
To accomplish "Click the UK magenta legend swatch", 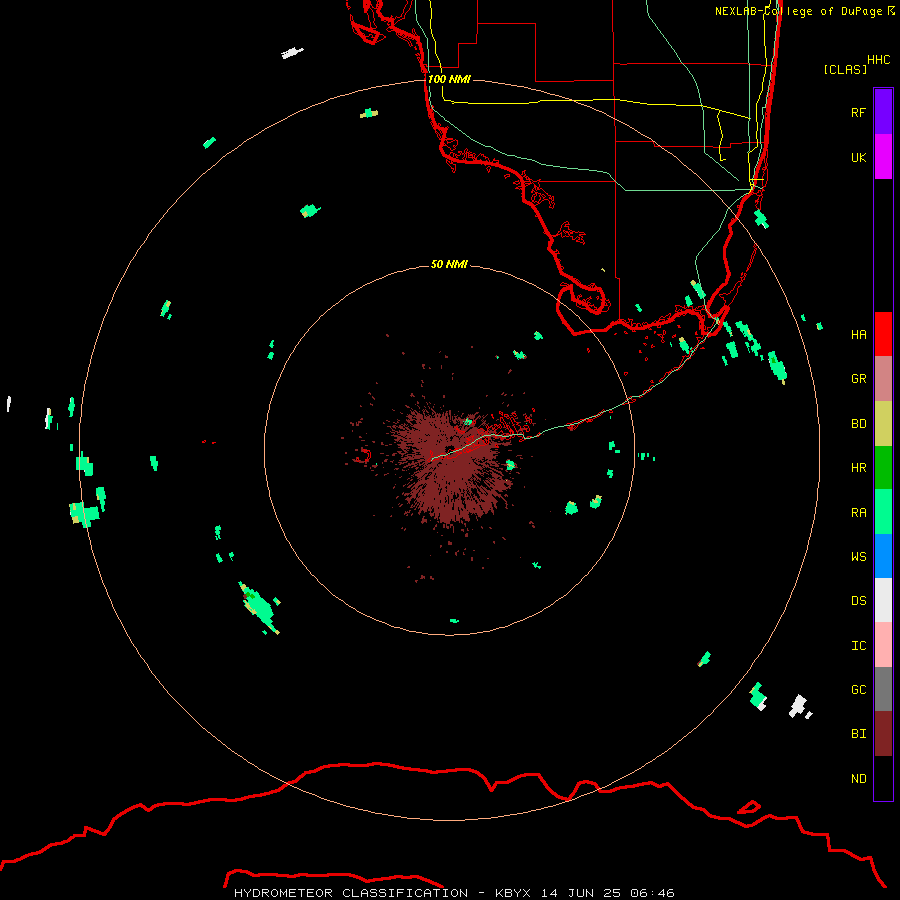I will coord(883,157).
